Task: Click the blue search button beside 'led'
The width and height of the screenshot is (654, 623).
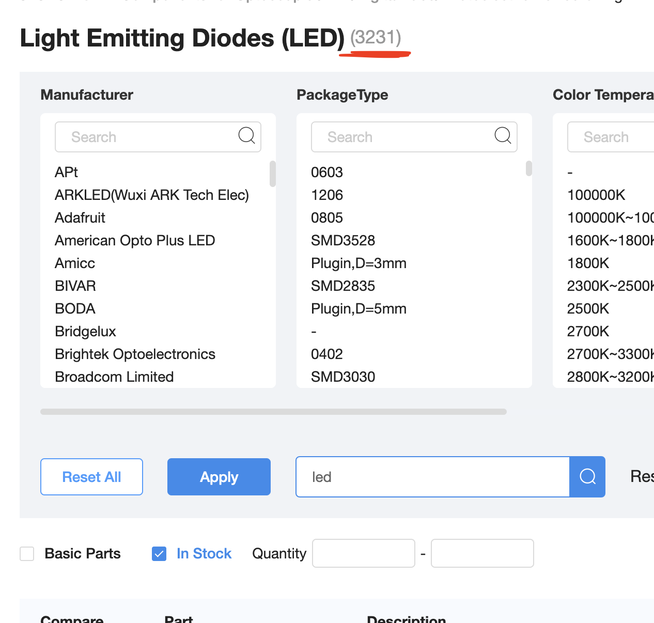Action: [x=587, y=477]
